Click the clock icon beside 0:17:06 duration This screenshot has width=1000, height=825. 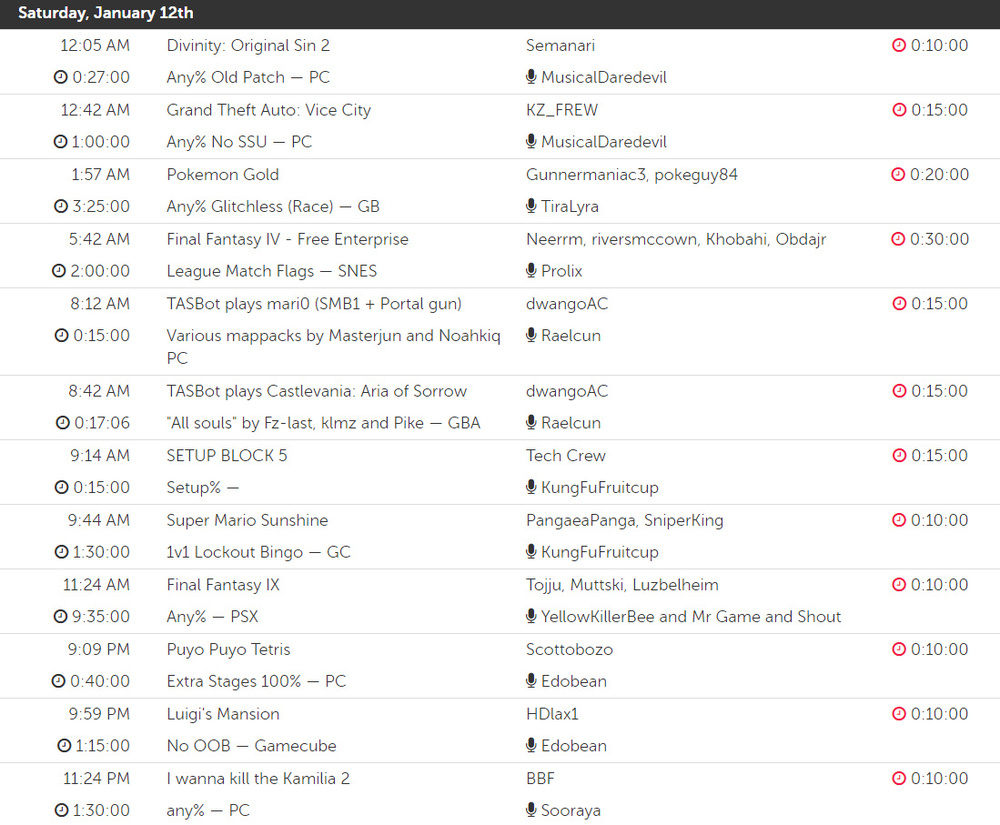tap(60, 423)
